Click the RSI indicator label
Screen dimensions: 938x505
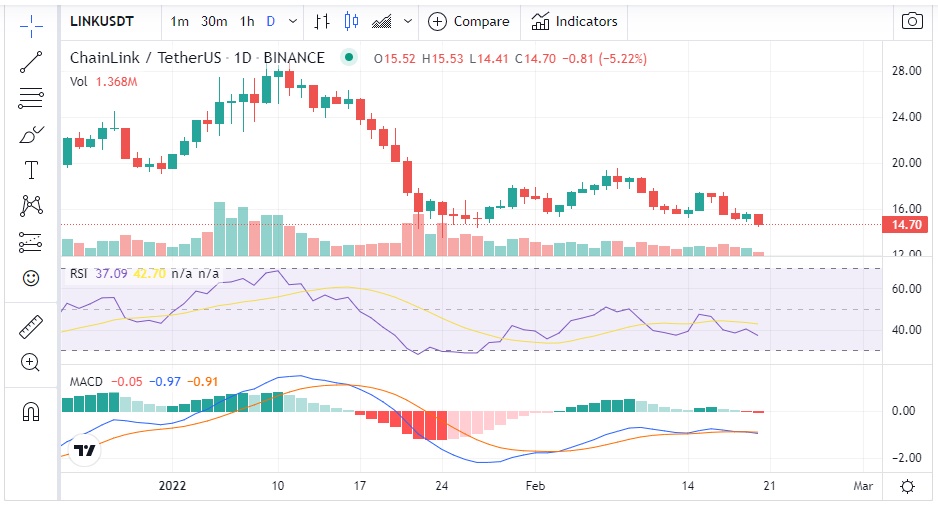coord(78,273)
